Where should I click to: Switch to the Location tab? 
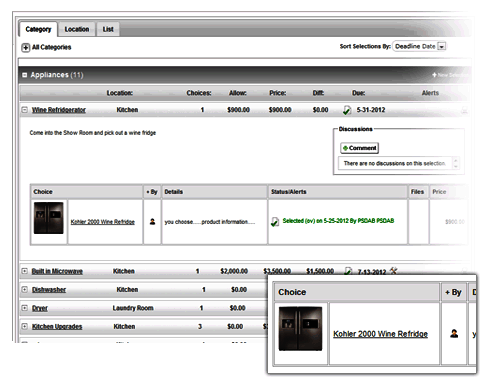(77, 29)
